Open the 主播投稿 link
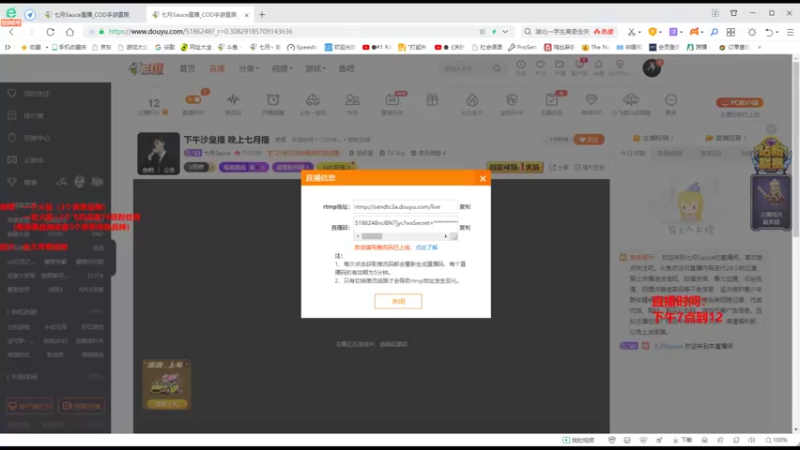 click(x=653, y=138)
